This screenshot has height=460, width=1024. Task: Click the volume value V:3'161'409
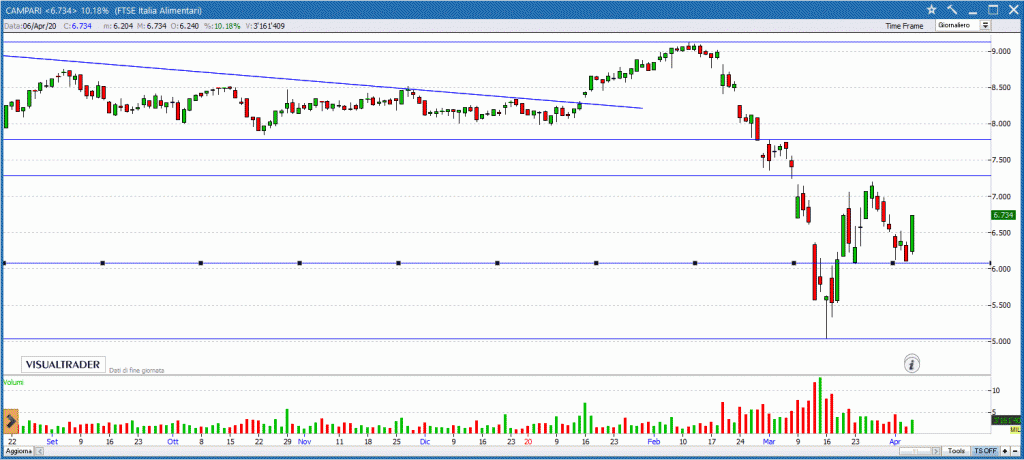(x=264, y=26)
